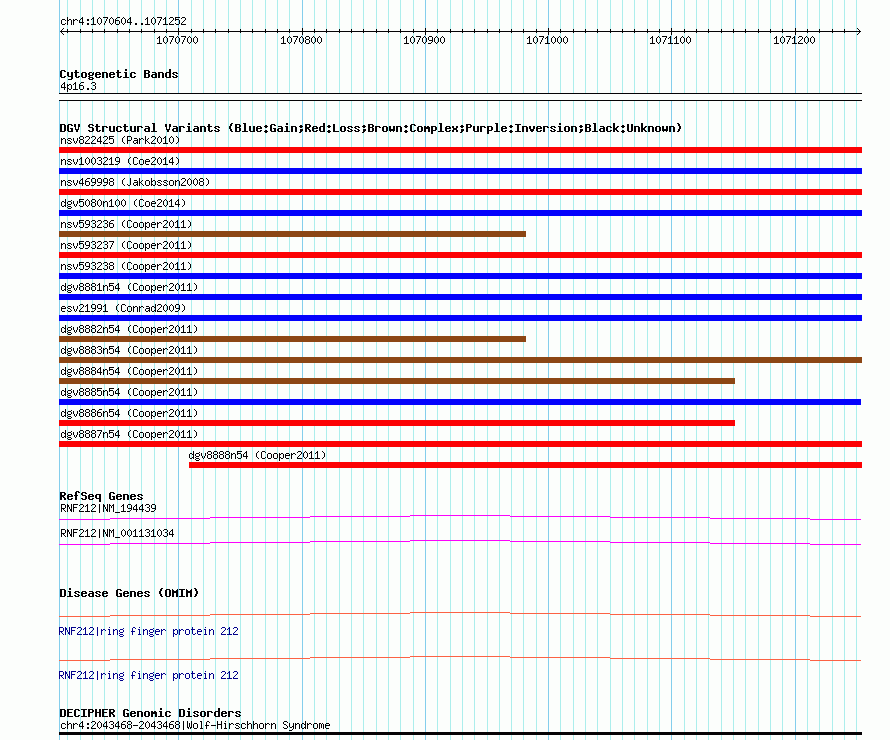Click the blue bar under esv21991
This screenshot has width=890, height=740.
460,318
